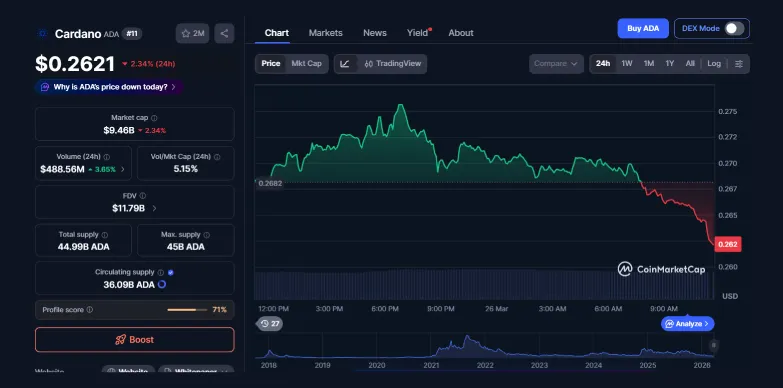This screenshot has height=388, width=783.
Task: Click Circulating supply info icon
Action: (161, 273)
